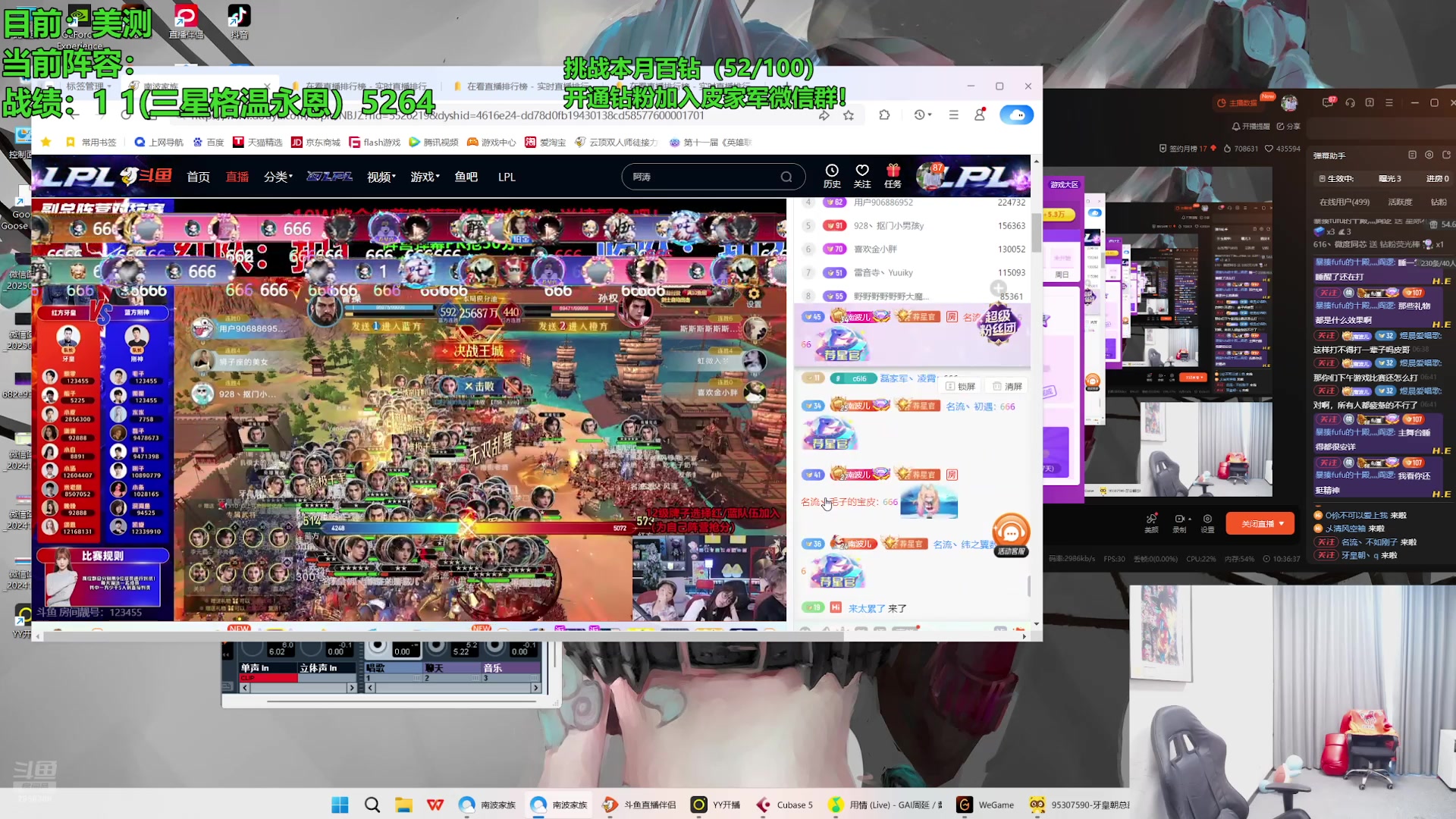This screenshot has height=819, width=1456.
Task: Click the 主播数据 button
Action: 1237,102
